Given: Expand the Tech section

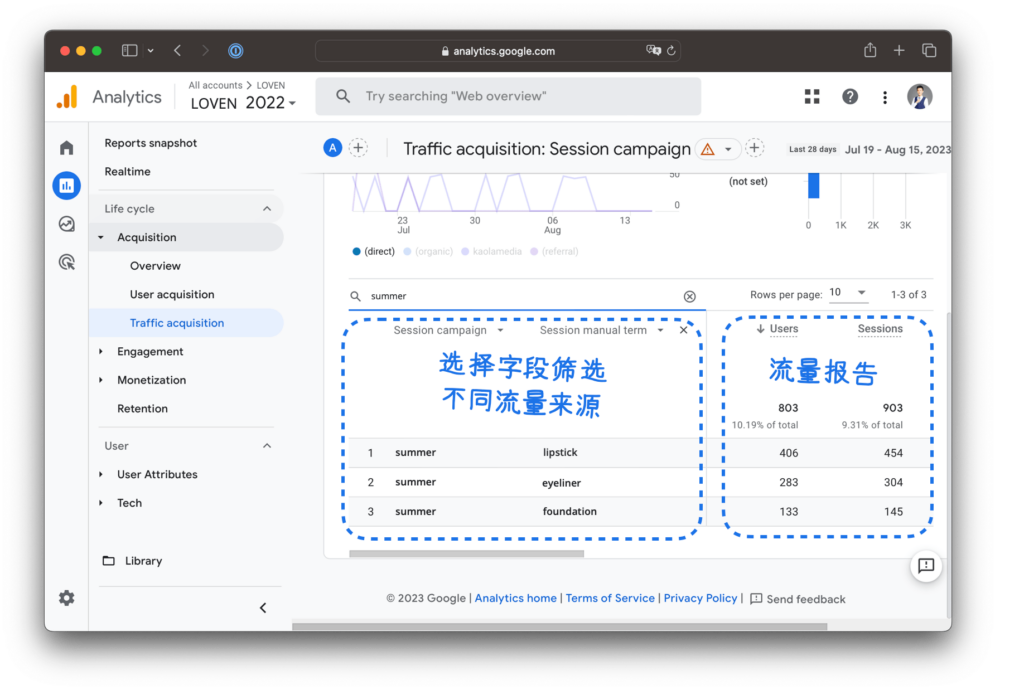Looking at the screenshot, I should pyautogui.click(x=101, y=503).
